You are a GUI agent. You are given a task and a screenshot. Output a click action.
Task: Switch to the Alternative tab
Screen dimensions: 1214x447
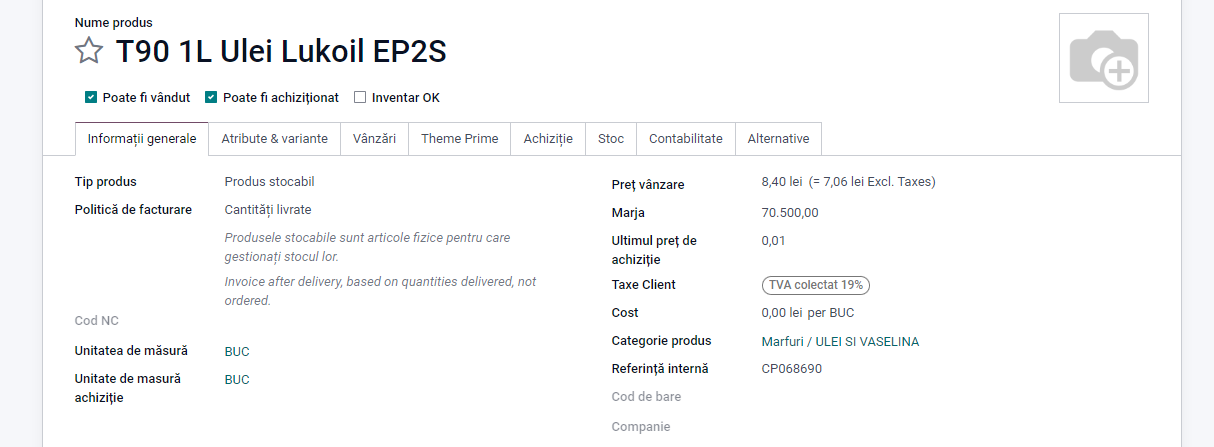[778, 139]
